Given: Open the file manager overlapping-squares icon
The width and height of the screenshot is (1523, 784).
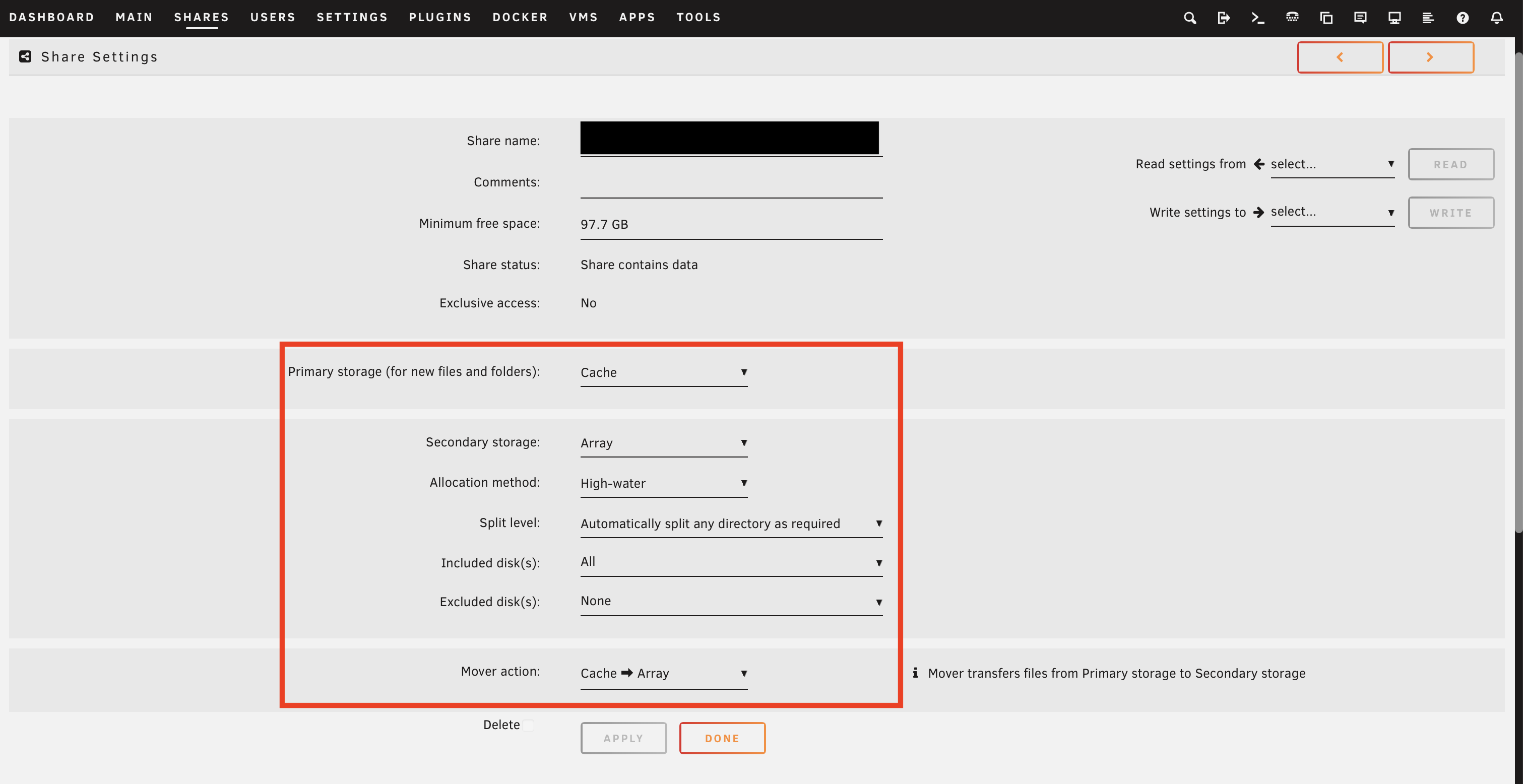Looking at the screenshot, I should point(1326,18).
